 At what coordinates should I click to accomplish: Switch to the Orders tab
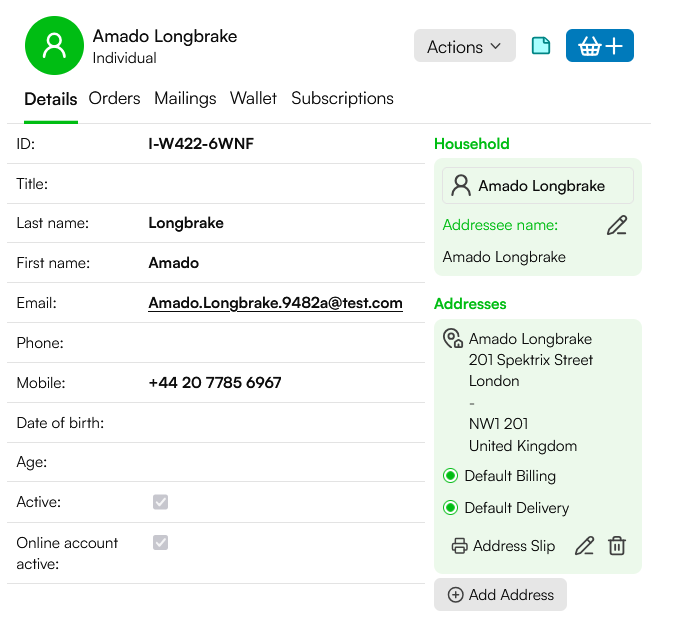click(x=114, y=98)
